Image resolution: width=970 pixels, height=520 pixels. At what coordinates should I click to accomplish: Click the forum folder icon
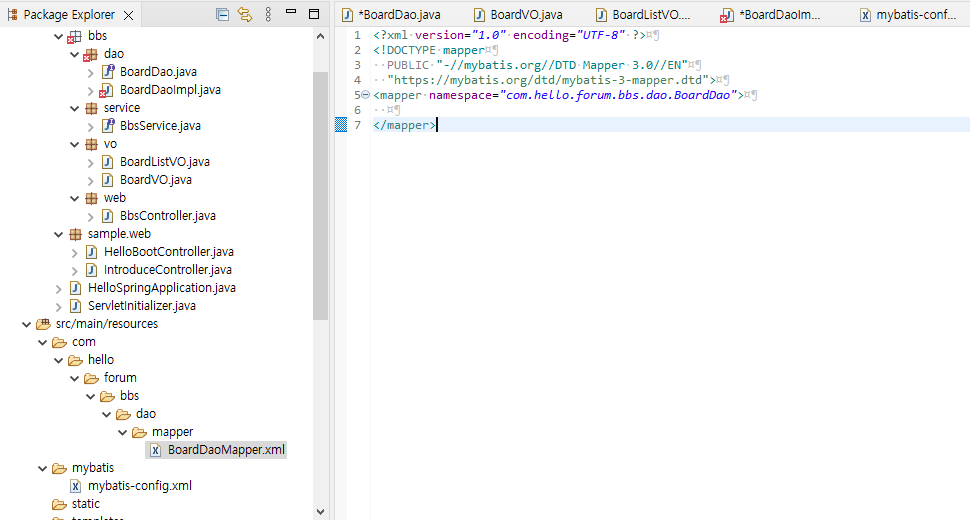coord(92,378)
